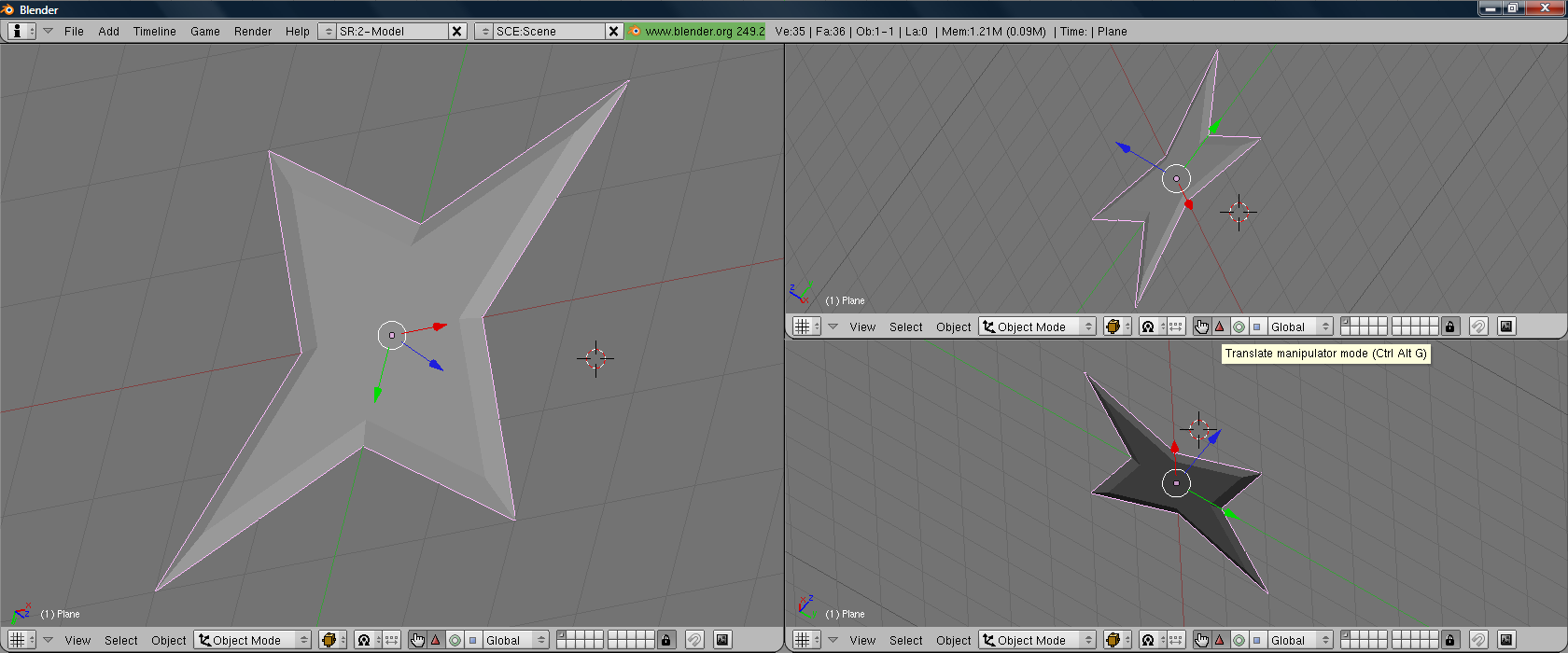
Task: Enable translate manipulator triangle in top-right viewport header
Action: click(x=1220, y=326)
